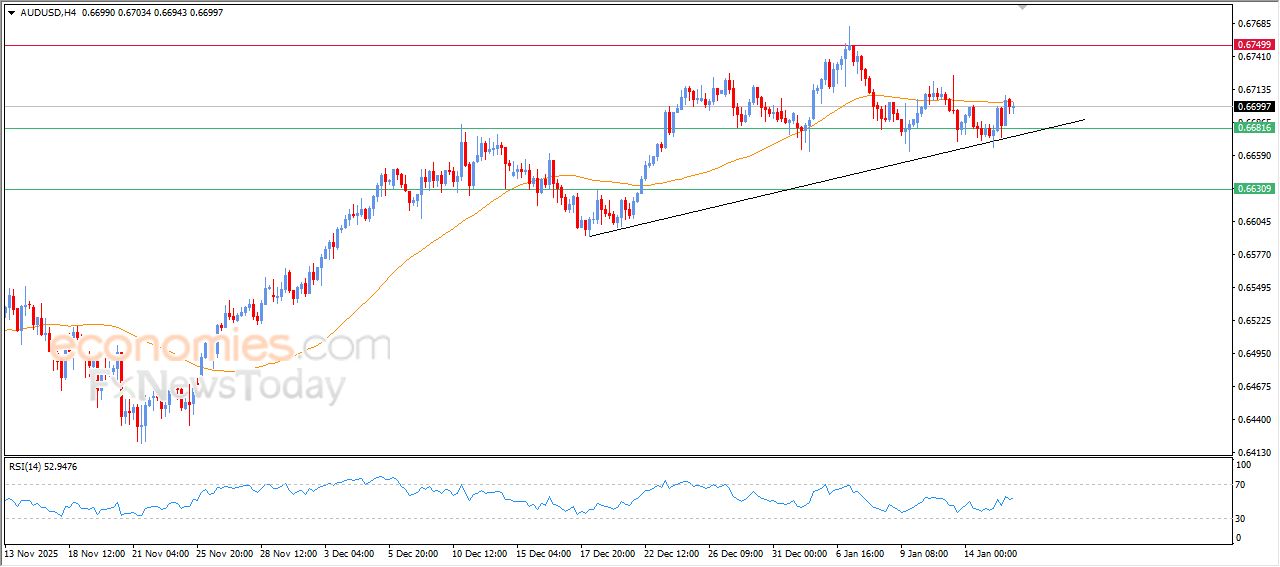Click the RSI 70 level marker
Image resolution: width=1280 pixels, height=567 pixels.
(x=1243, y=485)
